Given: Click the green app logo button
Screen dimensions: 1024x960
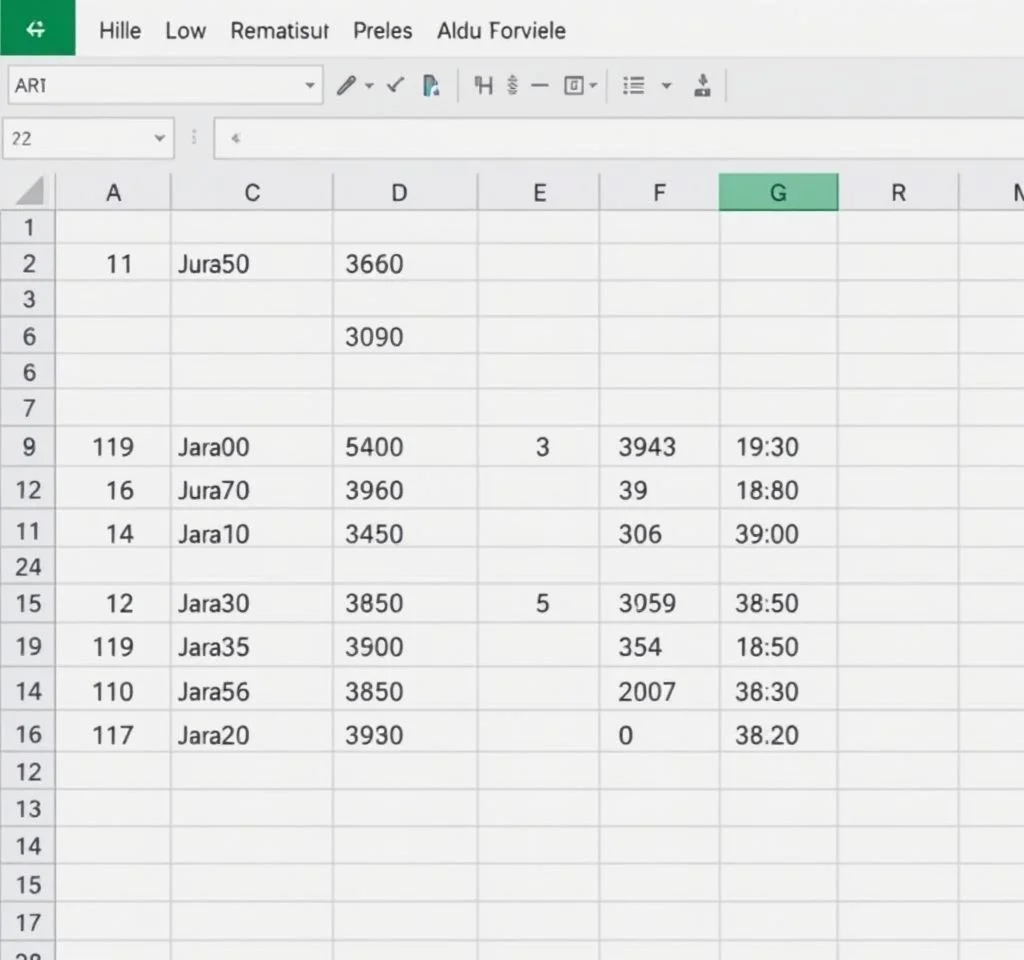Looking at the screenshot, I should pyautogui.click(x=37, y=28).
